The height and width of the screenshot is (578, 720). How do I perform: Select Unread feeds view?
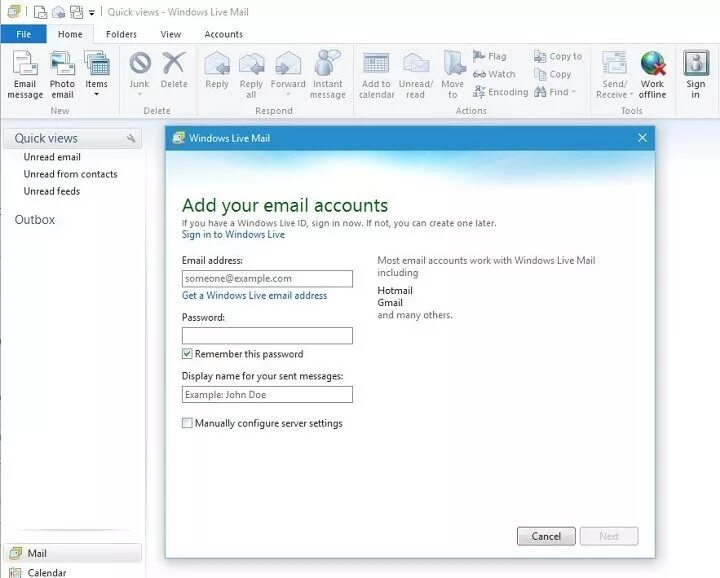(x=51, y=191)
